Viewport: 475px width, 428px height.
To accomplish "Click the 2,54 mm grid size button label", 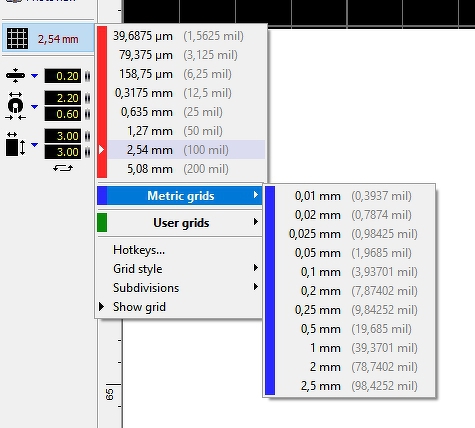I will [58, 39].
